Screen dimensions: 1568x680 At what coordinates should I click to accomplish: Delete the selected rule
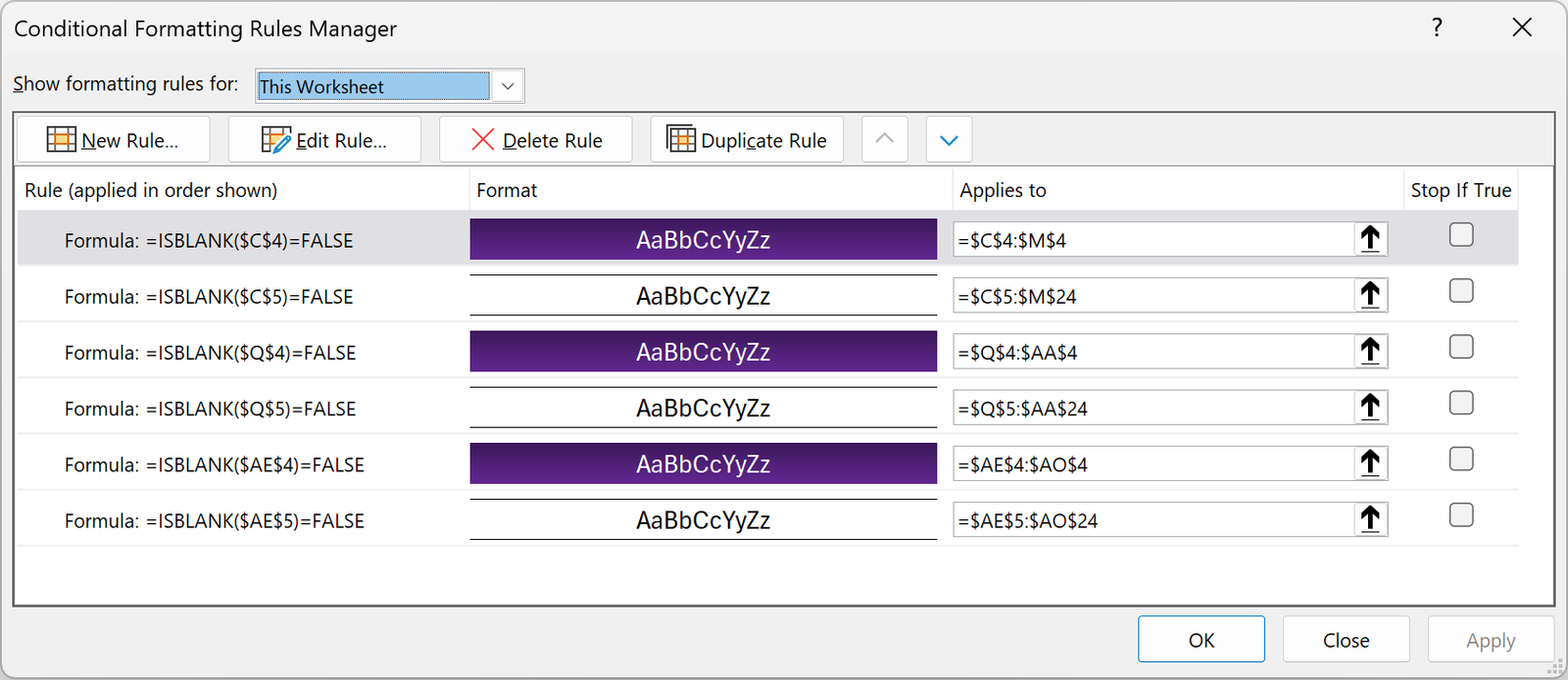pyautogui.click(x=536, y=140)
